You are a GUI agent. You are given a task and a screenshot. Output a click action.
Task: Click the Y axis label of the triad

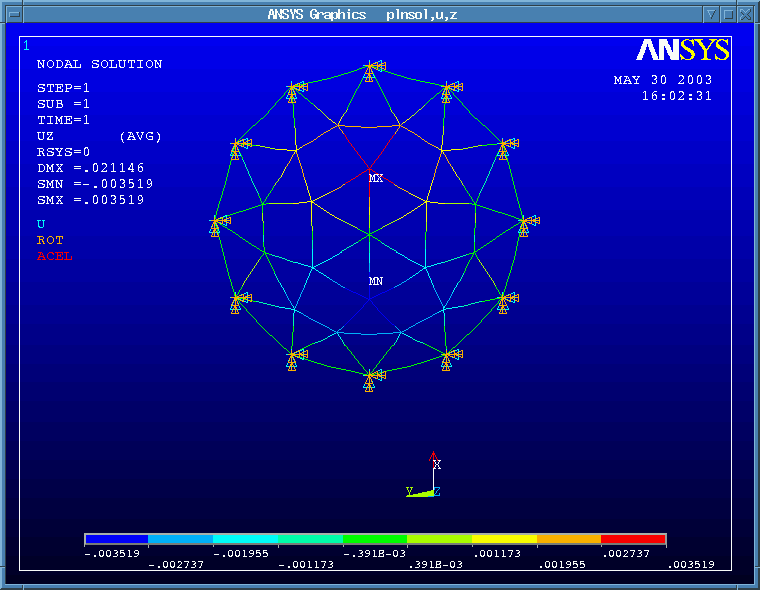tap(410, 491)
